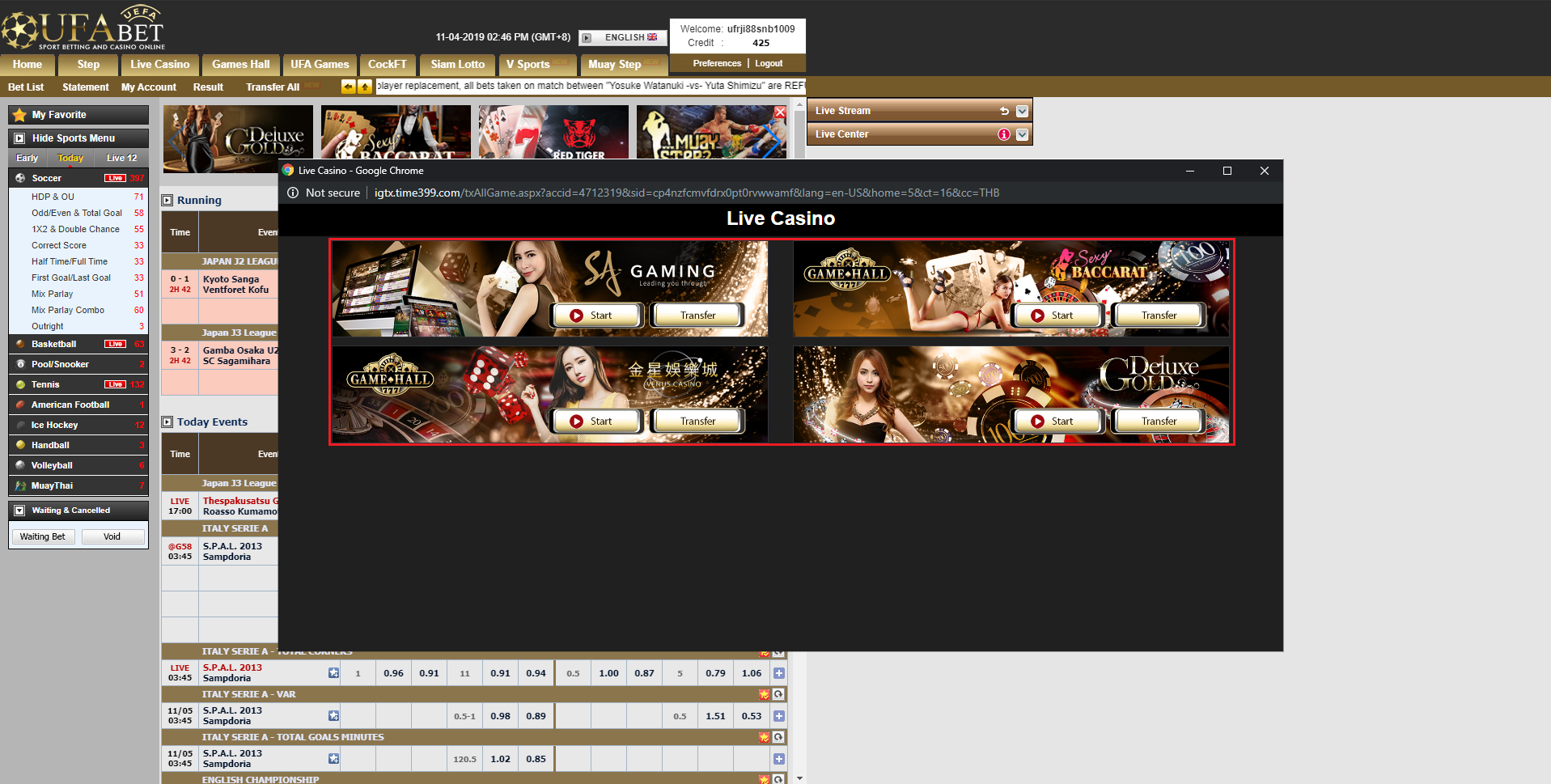
Task: Open the Live Casino tab
Action: [x=159, y=65]
